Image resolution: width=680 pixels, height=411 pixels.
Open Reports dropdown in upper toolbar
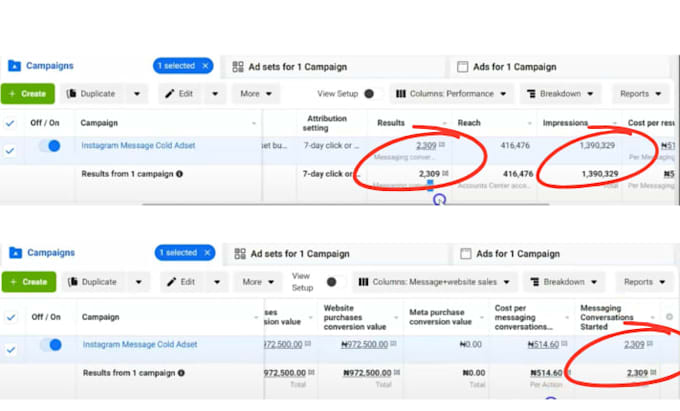(x=640, y=94)
